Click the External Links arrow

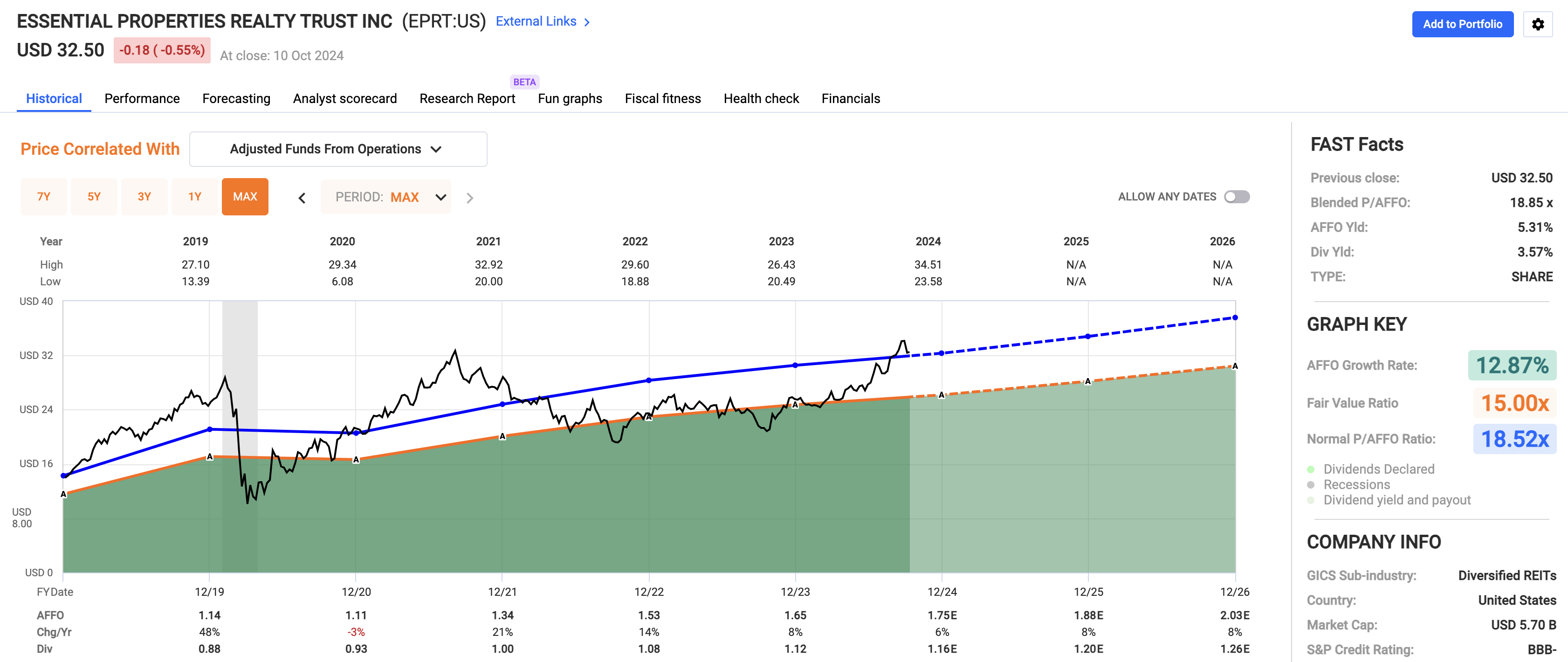586,21
